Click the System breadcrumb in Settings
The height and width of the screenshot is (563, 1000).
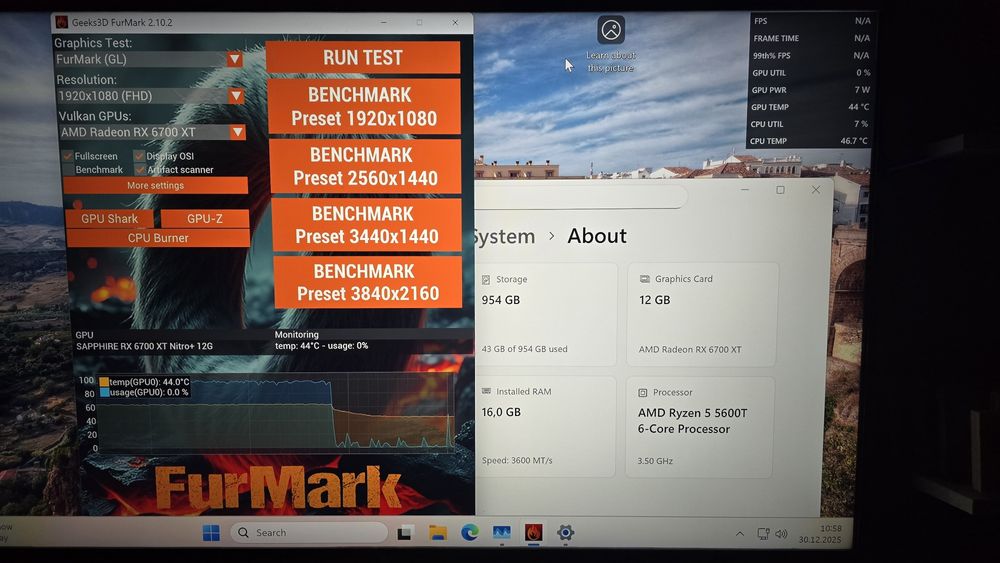tap(504, 237)
